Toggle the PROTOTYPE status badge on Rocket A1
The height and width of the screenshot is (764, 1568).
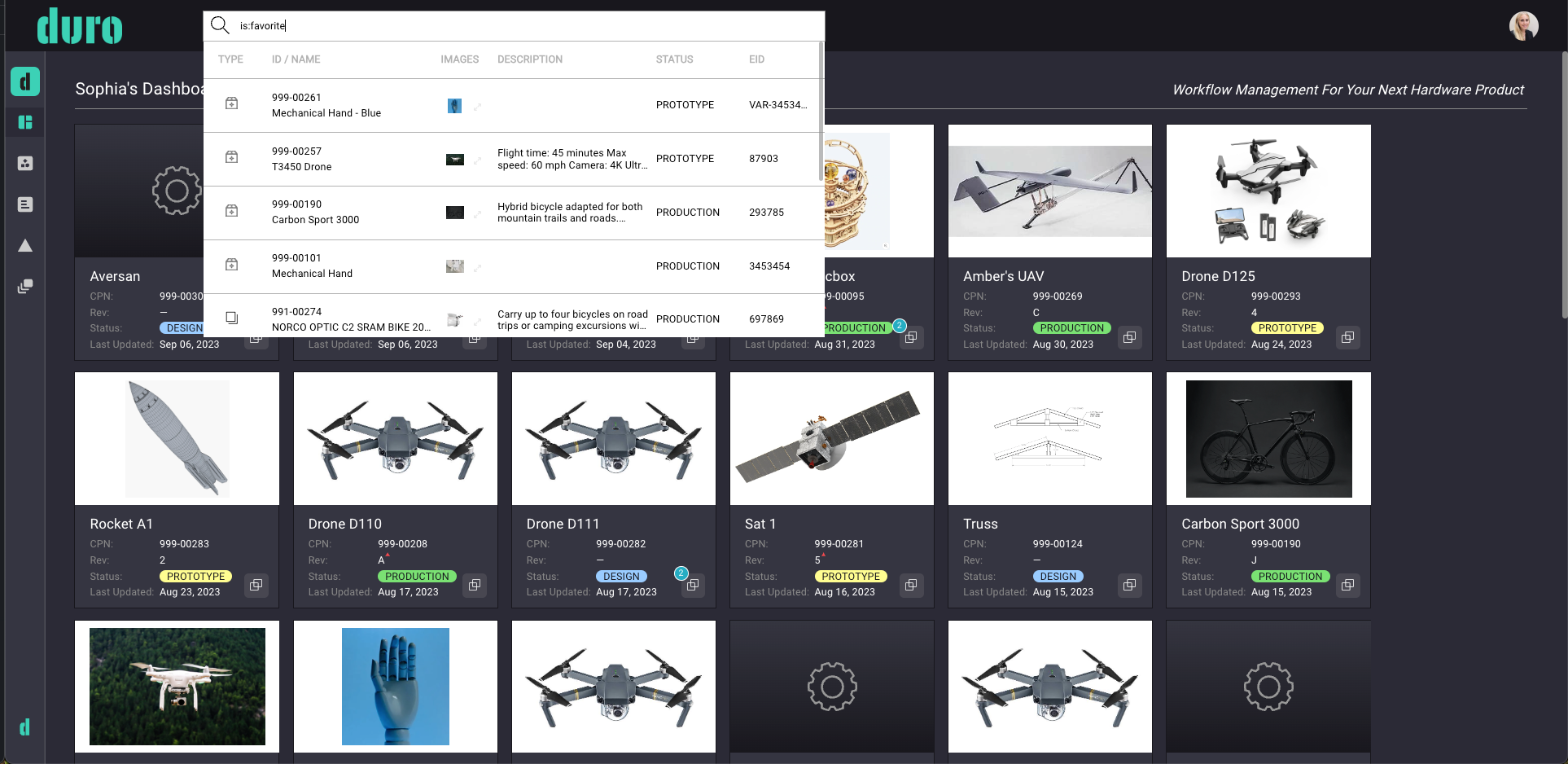[x=195, y=576]
